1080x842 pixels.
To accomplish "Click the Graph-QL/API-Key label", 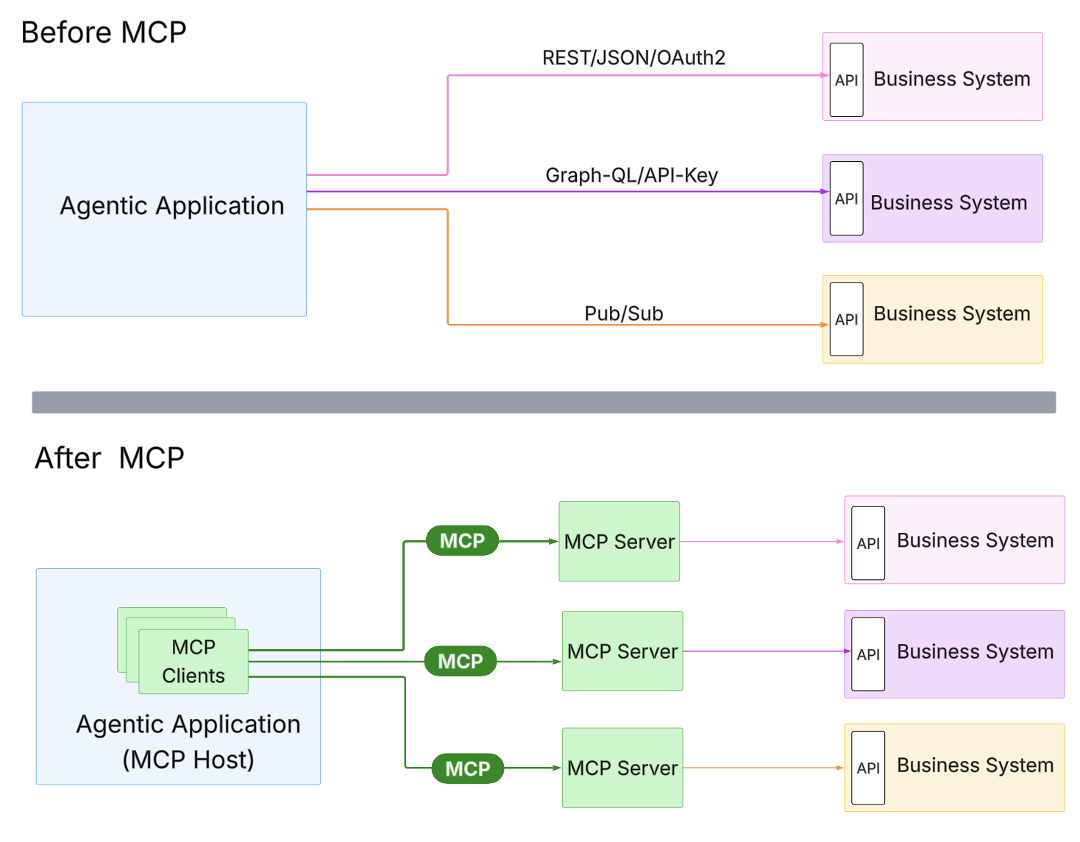I will pyautogui.click(x=632, y=174).
